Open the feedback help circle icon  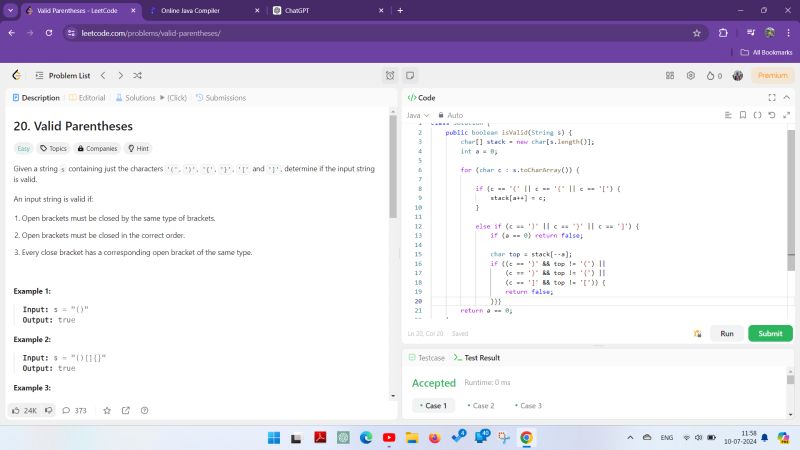(x=144, y=410)
